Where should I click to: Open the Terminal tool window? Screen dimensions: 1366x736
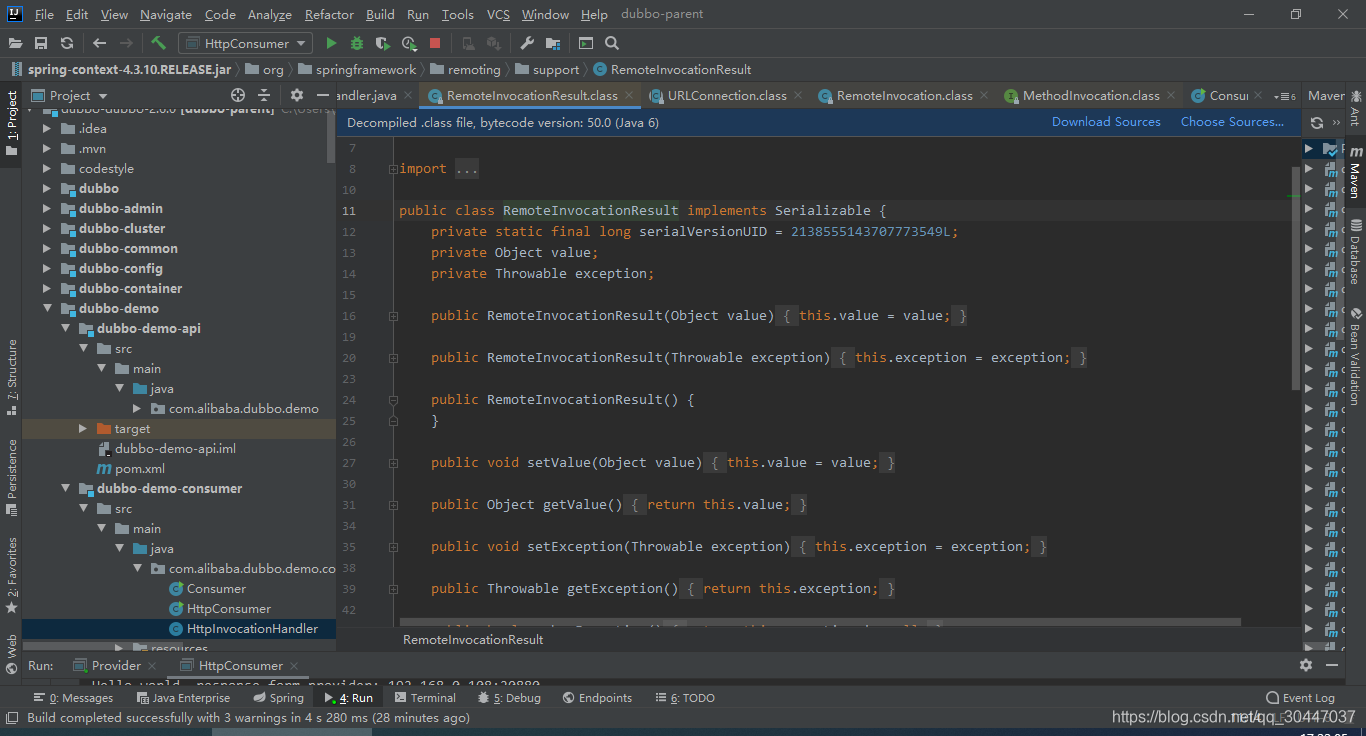click(x=424, y=698)
